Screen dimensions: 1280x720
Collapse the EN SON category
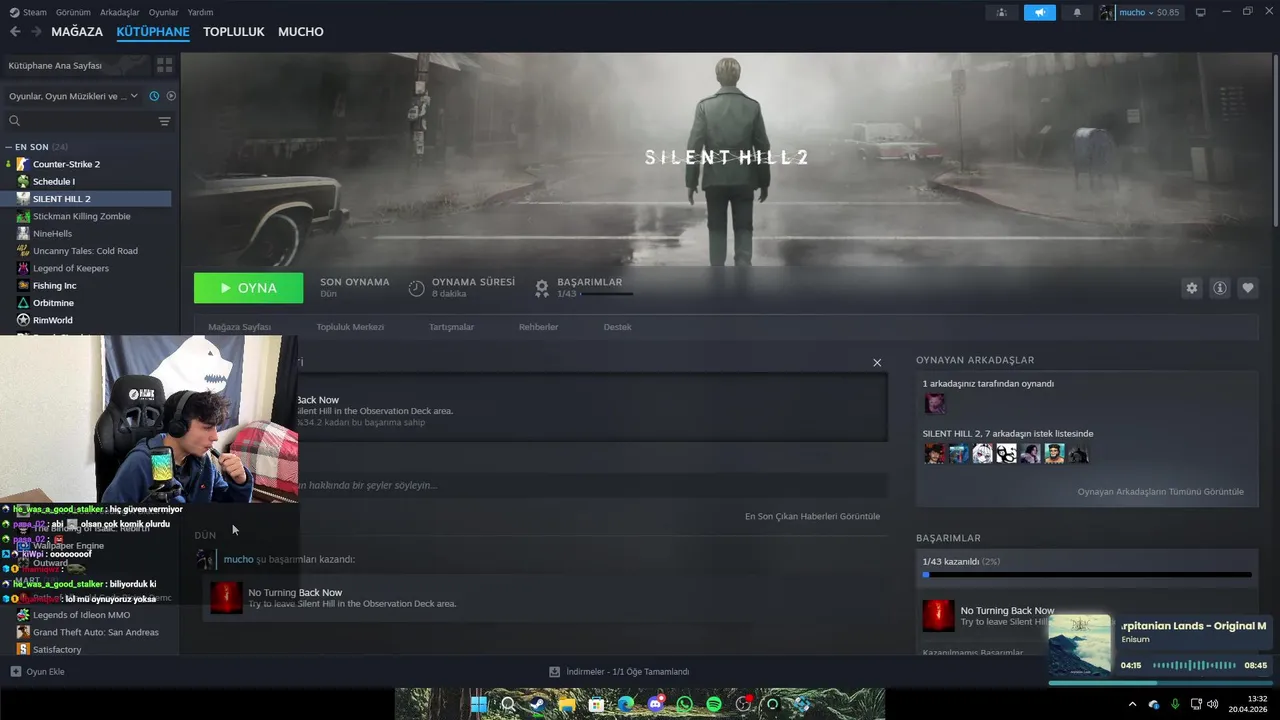(x=8, y=147)
